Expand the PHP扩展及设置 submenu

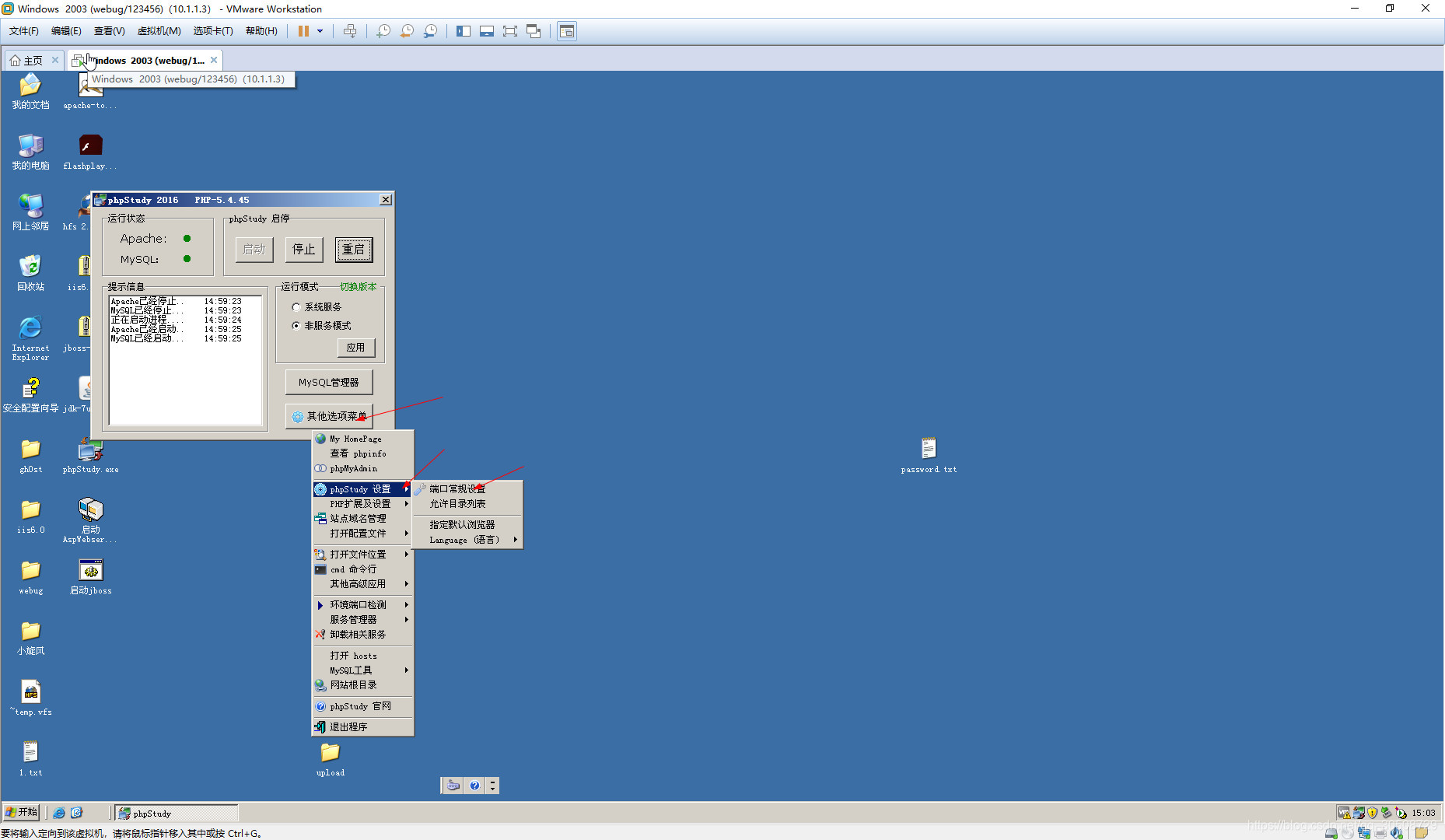click(362, 504)
